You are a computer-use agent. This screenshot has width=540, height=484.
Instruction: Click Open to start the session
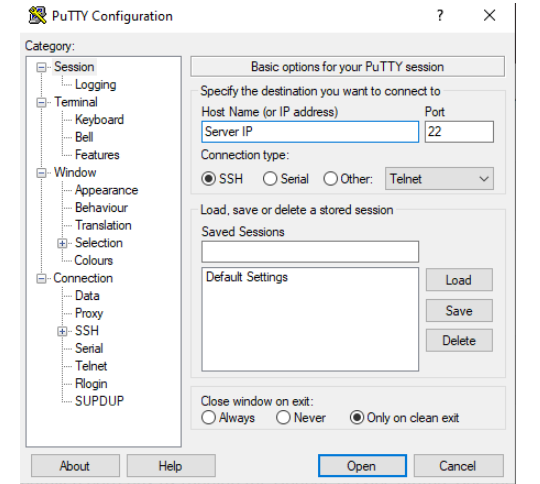pos(362,466)
